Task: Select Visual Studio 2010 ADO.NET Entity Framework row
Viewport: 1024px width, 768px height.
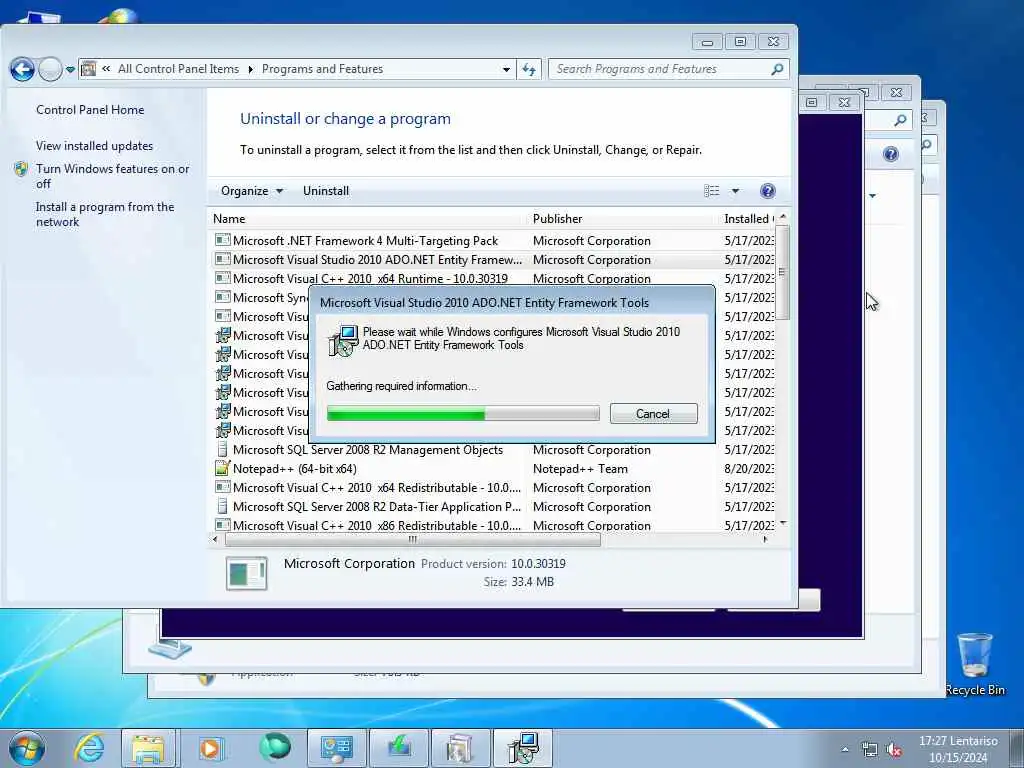Action: tap(493, 259)
